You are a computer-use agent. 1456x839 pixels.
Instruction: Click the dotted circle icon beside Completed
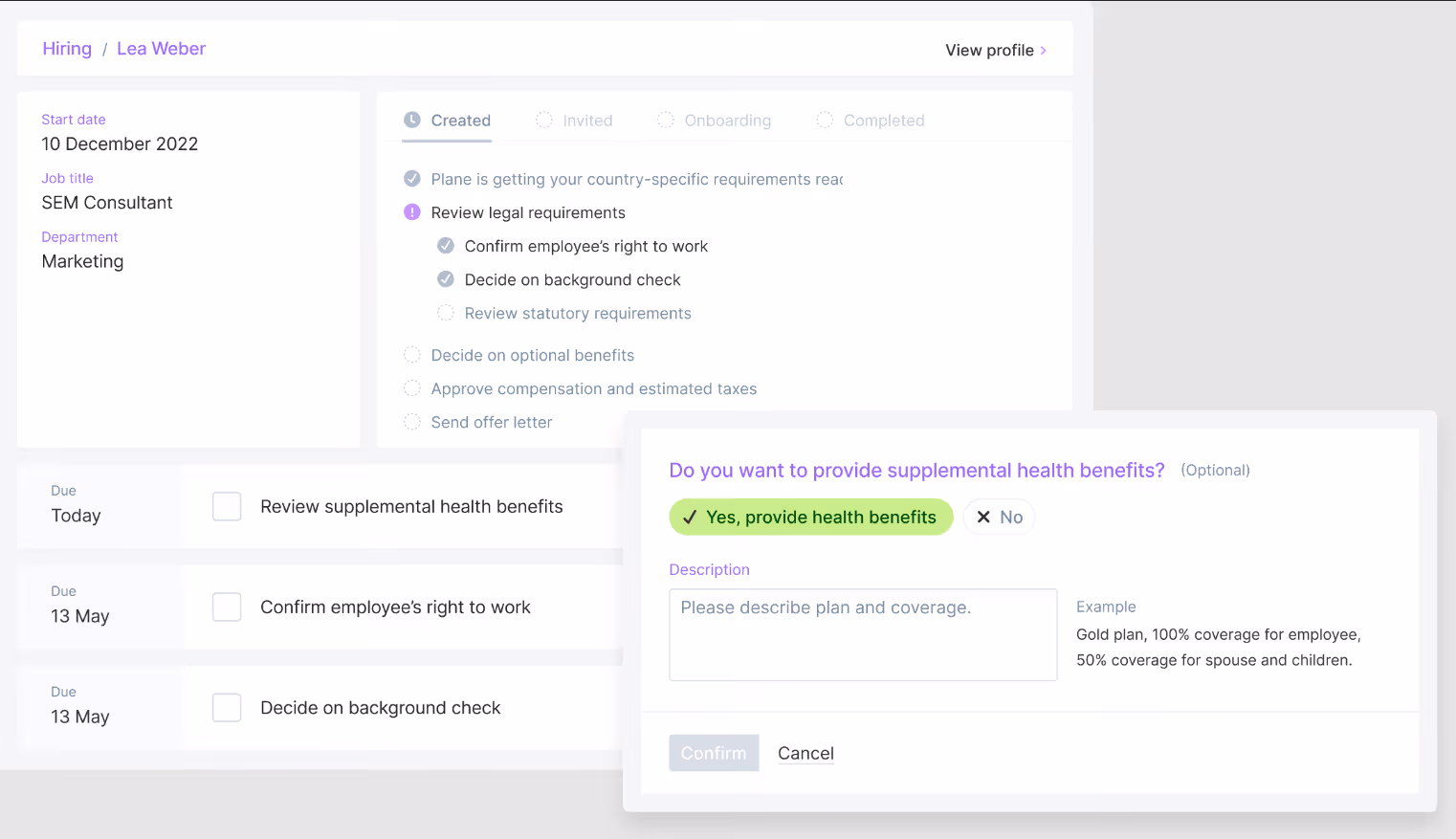[x=825, y=120]
